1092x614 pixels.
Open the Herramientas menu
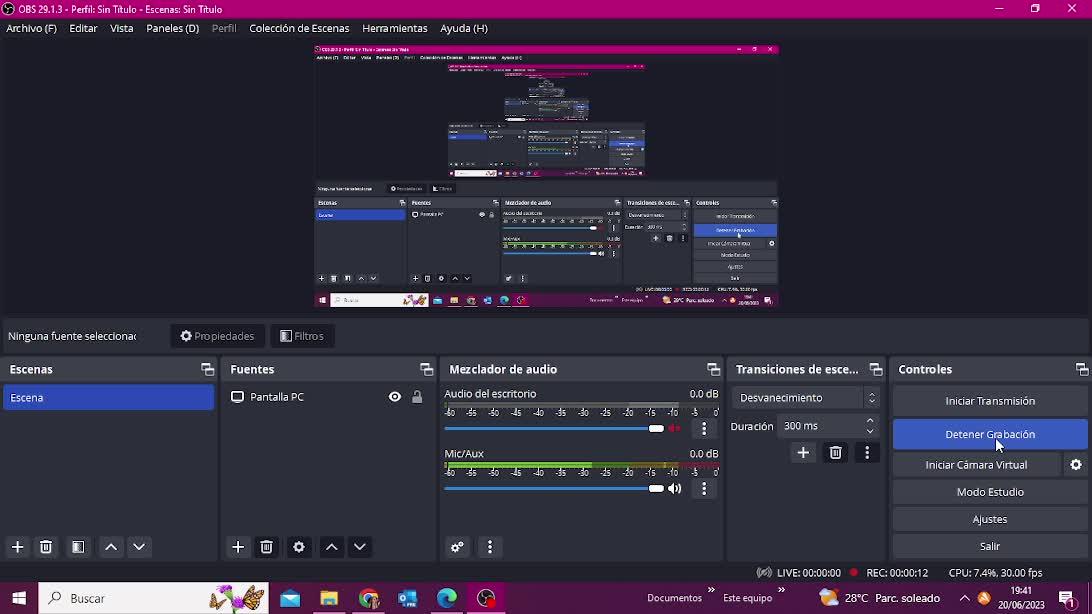click(x=394, y=29)
